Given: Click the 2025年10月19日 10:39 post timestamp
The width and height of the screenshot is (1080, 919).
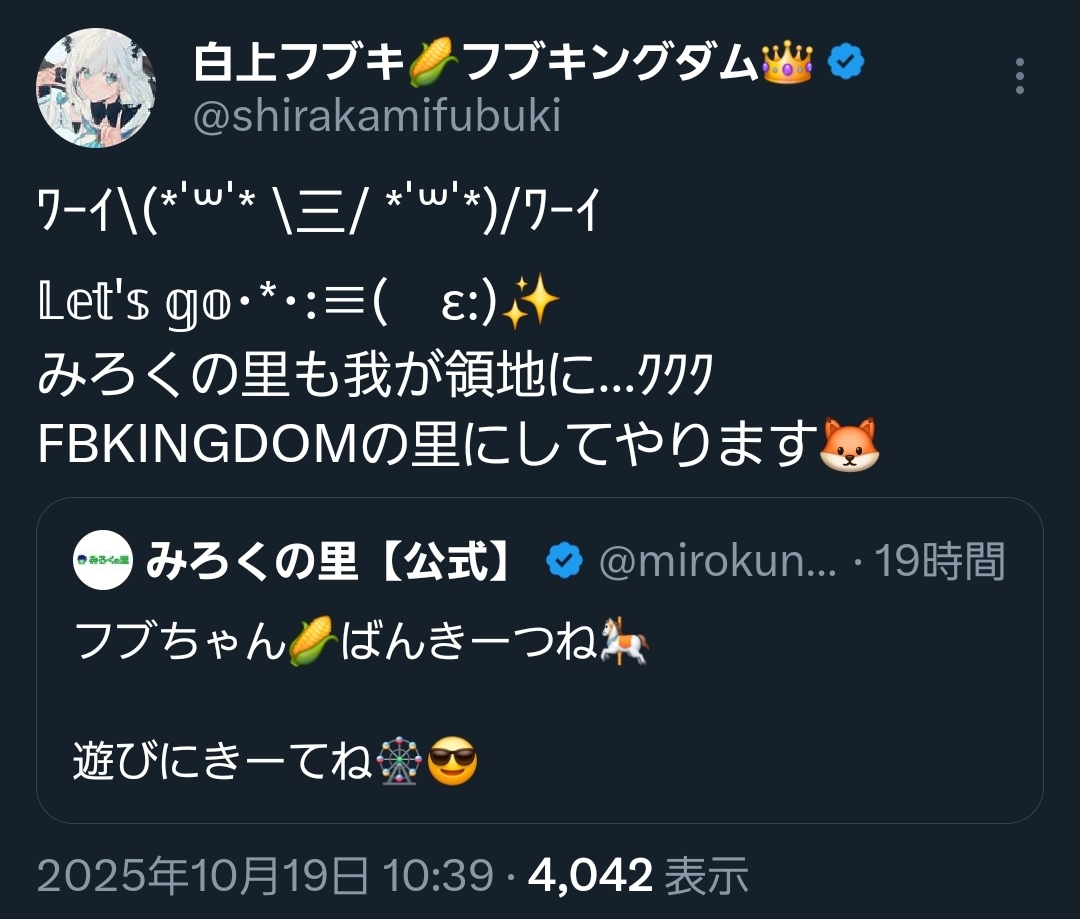Looking at the screenshot, I should 265,876.
